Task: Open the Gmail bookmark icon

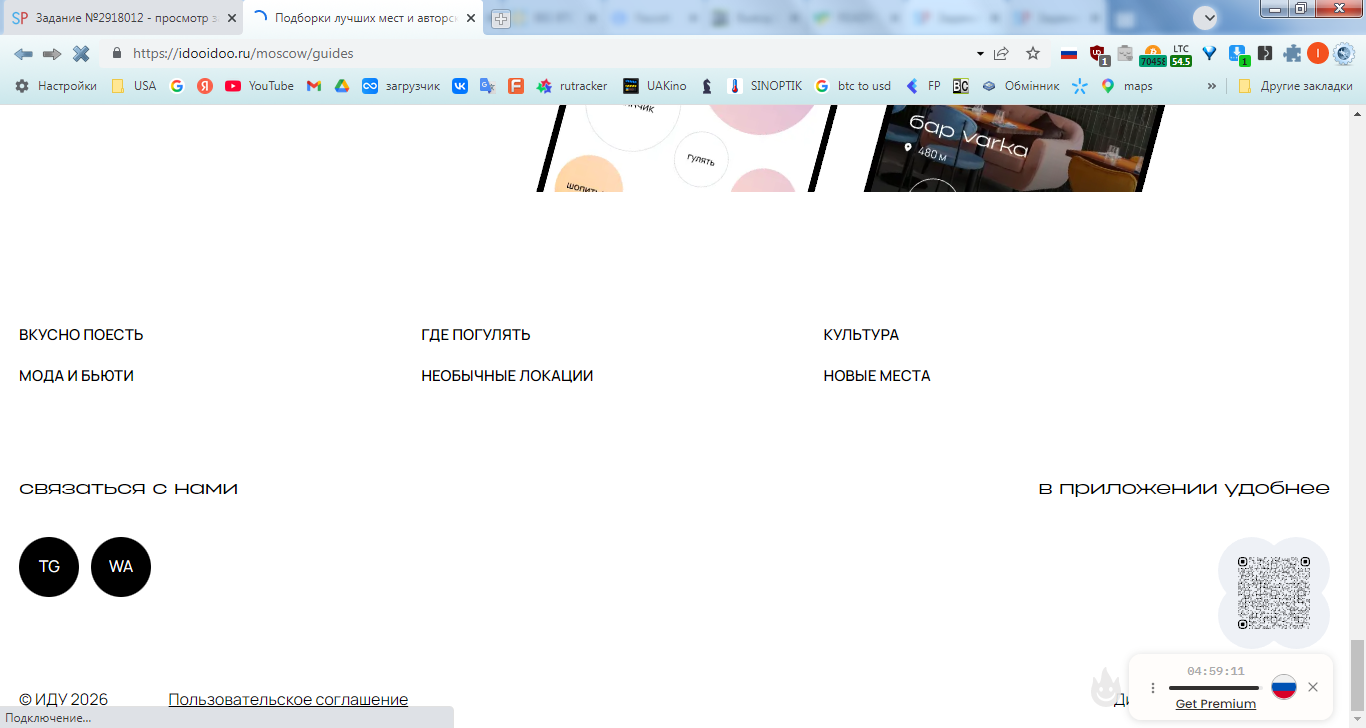Action: 314,86
